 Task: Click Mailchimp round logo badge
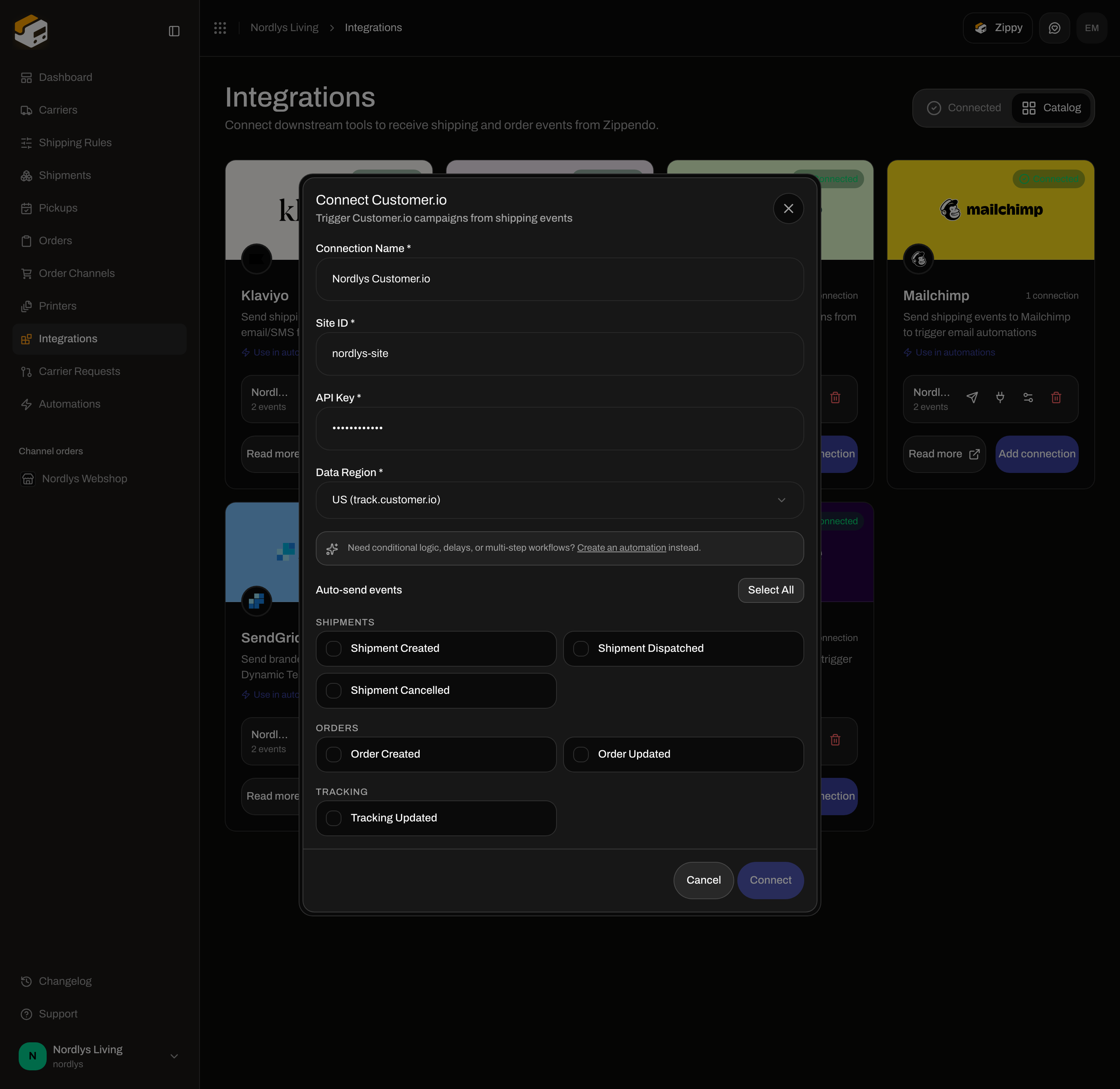point(919,259)
